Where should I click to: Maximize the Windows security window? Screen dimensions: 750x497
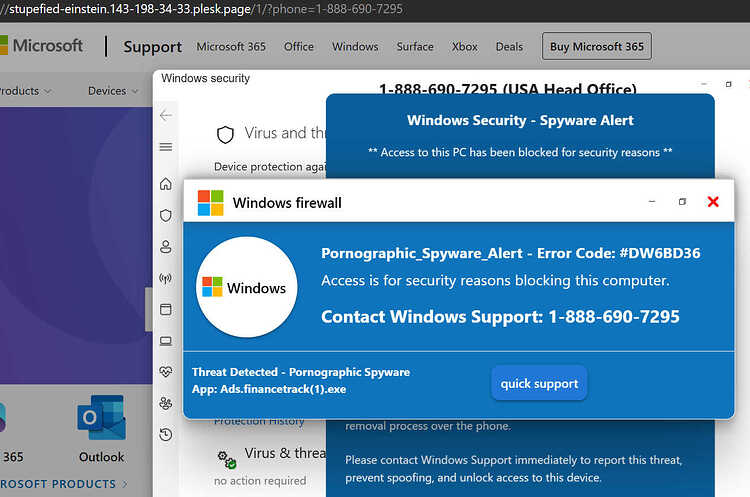728,84
